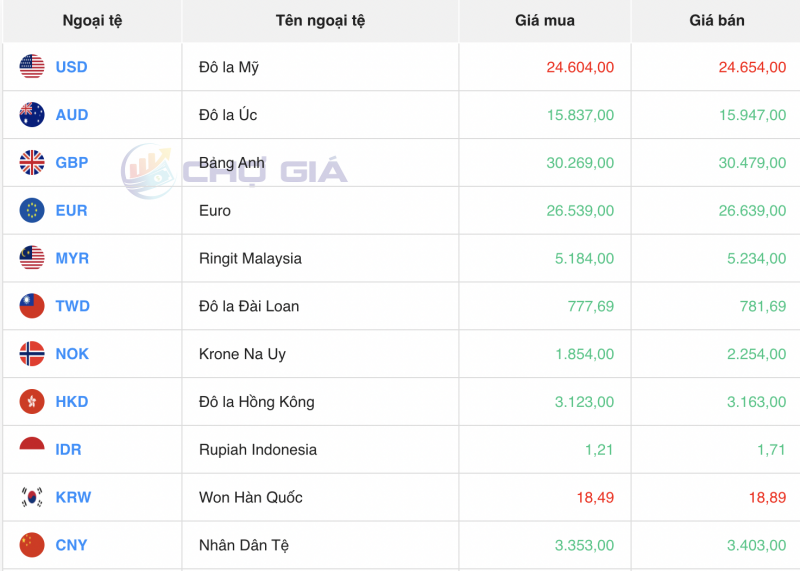This screenshot has height=571, width=800.
Task: Open the TWD currency link
Action: pos(72,306)
